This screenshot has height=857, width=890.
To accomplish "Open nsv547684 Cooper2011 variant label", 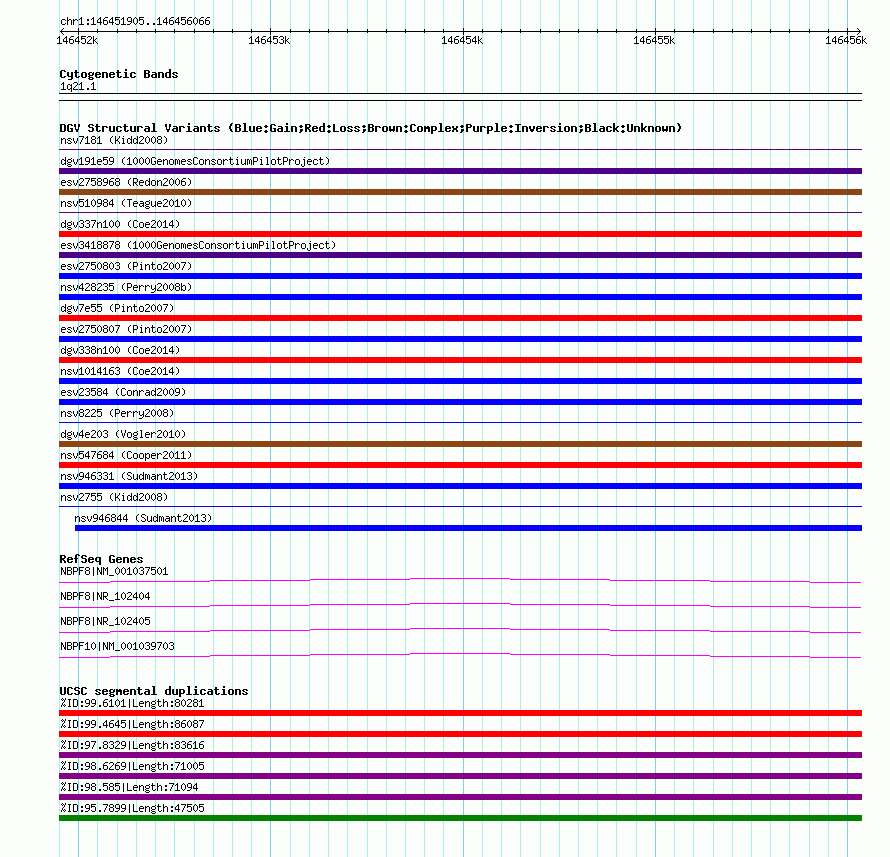I will (x=126, y=455).
